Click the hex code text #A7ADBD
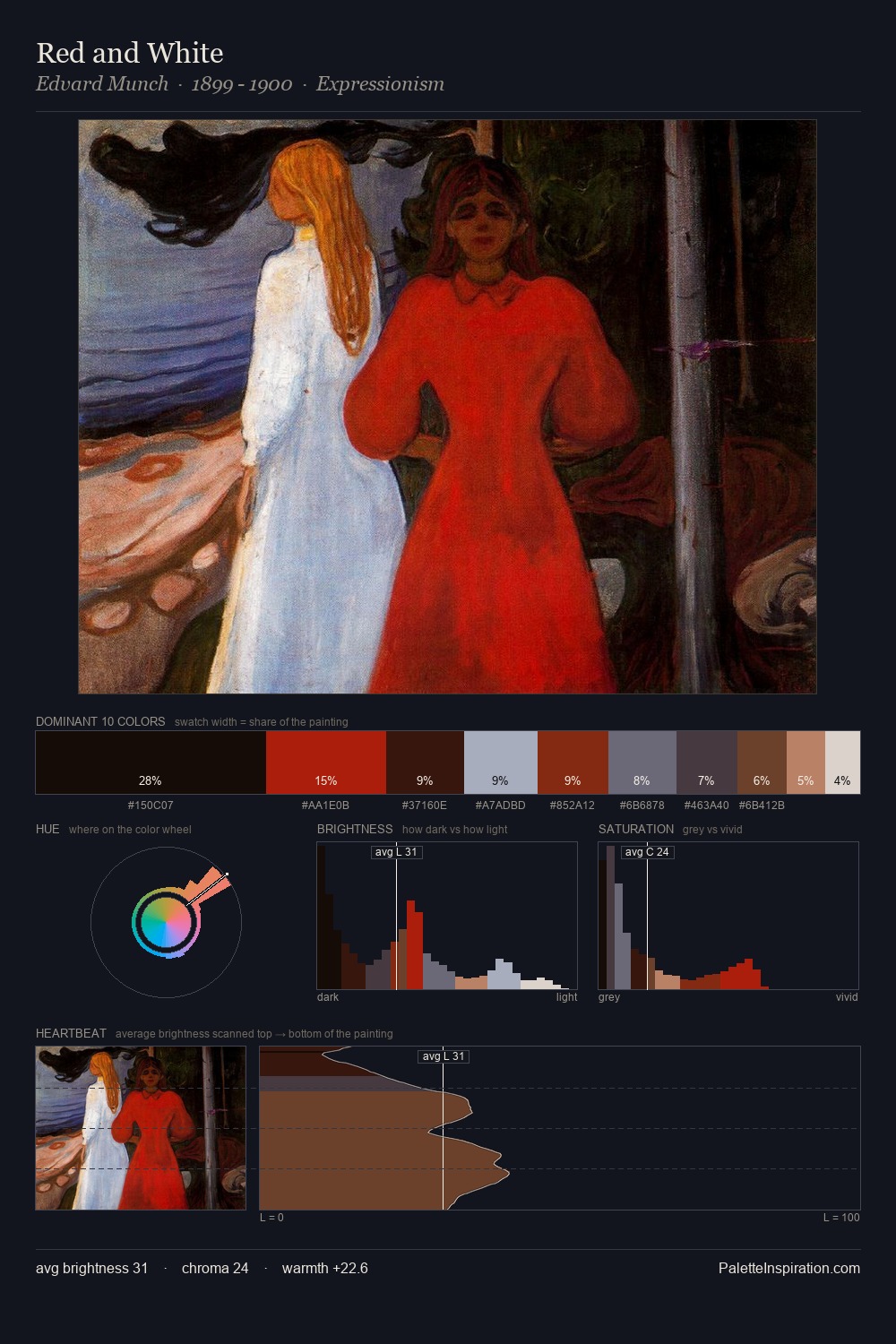The height and width of the screenshot is (1344, 896). 501,806
